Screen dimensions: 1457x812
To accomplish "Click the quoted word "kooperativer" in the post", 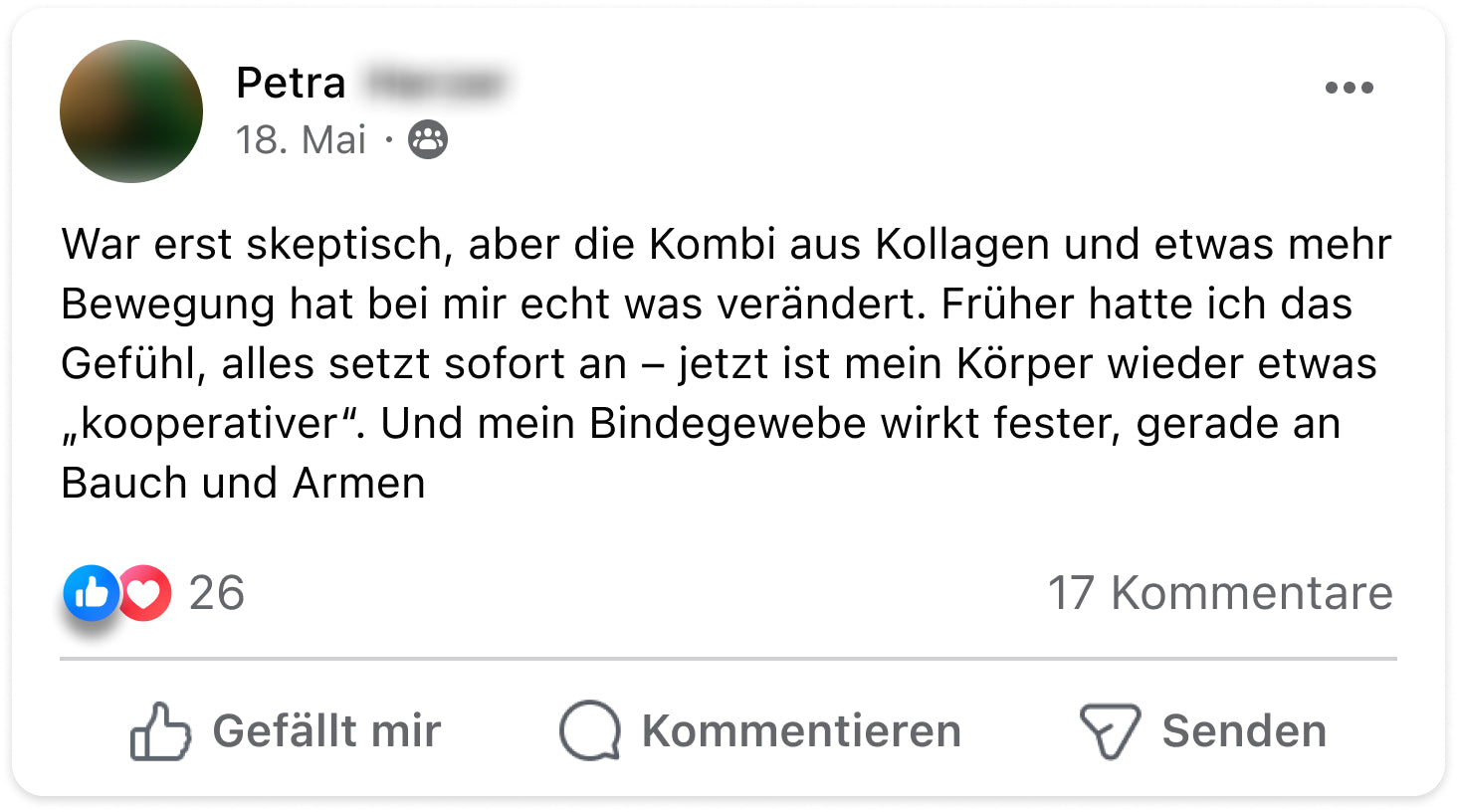I will [x=209, y=424].
